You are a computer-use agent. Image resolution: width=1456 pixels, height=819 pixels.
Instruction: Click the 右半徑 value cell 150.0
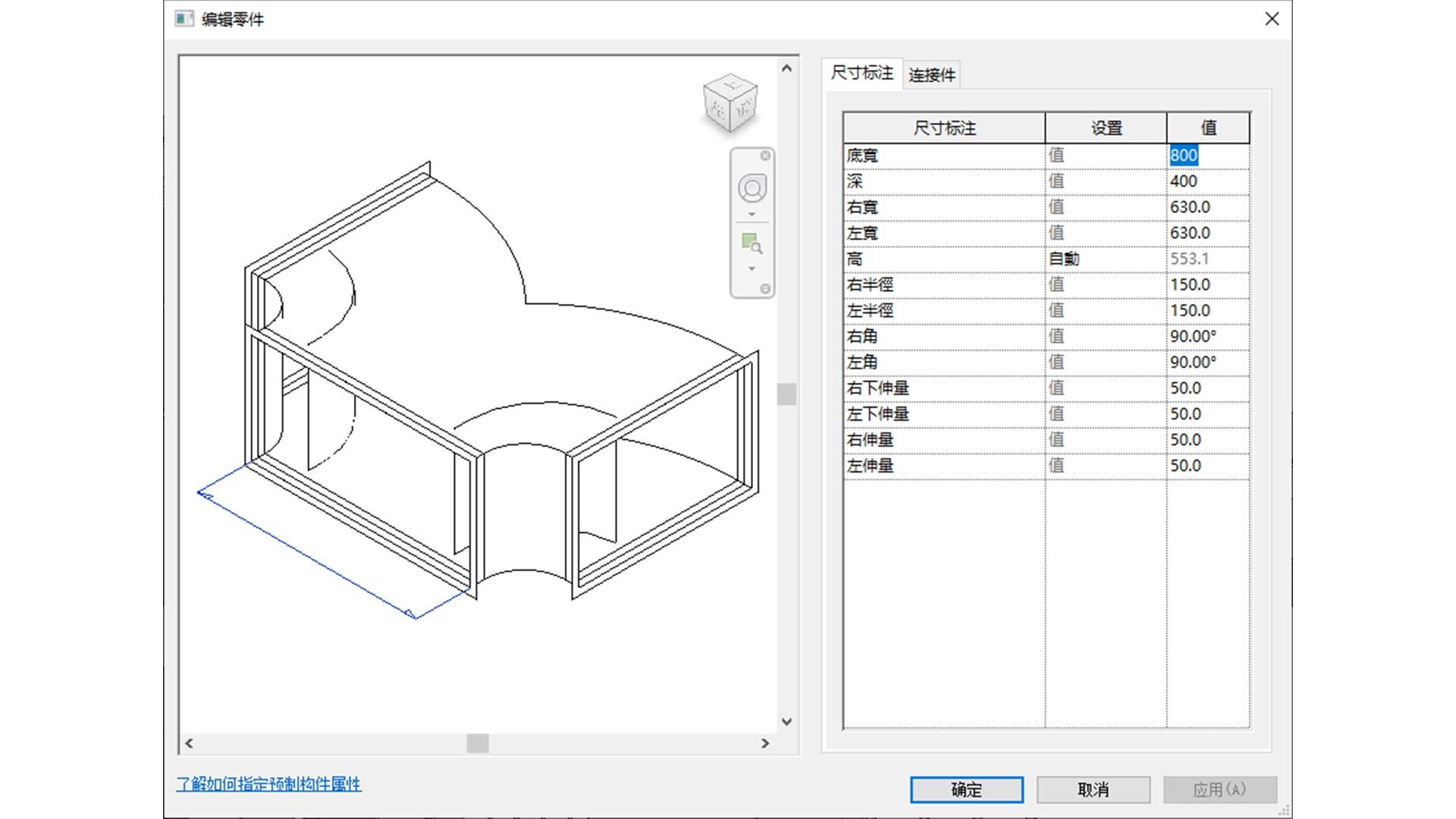pos(1206,284)
